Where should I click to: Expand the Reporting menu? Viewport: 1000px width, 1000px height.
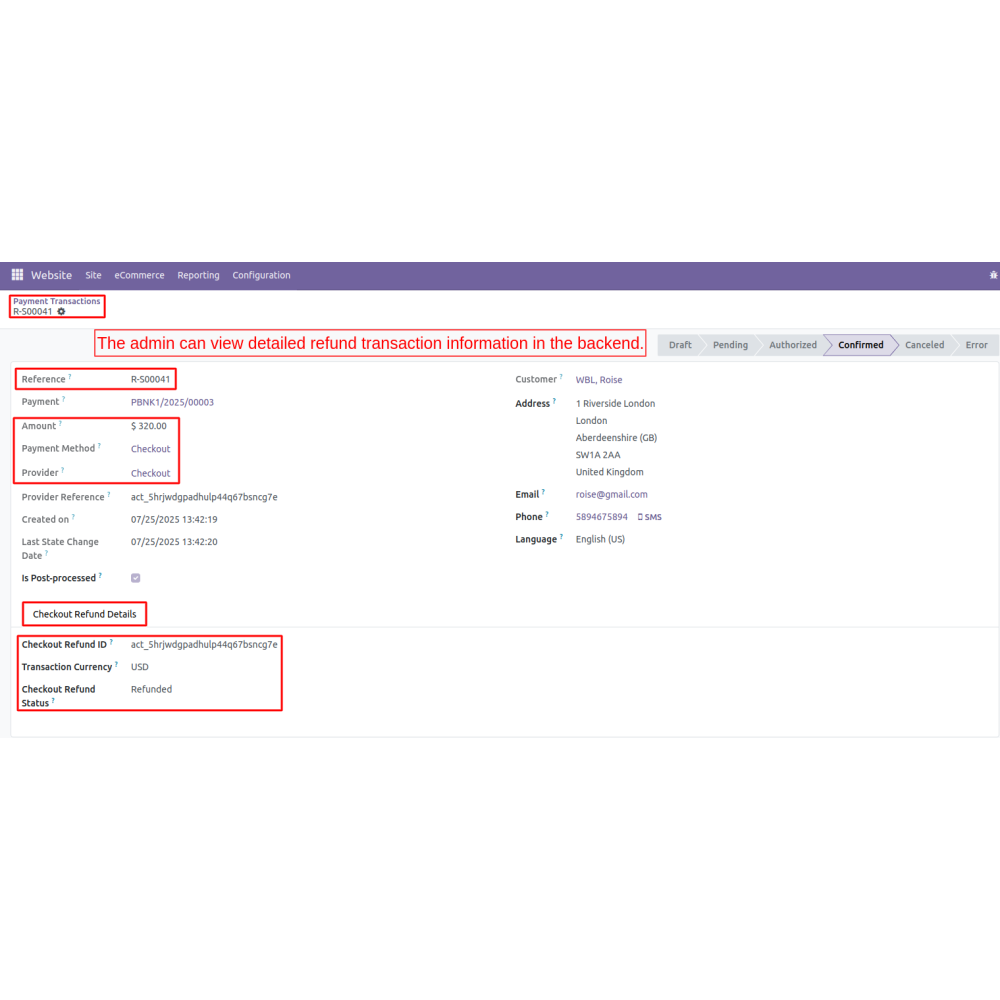click(x=198, y=275)
